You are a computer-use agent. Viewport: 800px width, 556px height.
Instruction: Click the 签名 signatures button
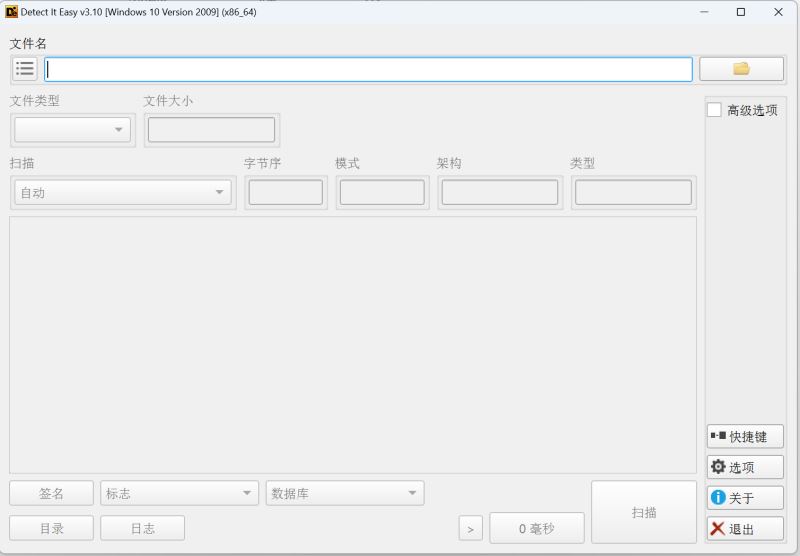click(51, 493)
